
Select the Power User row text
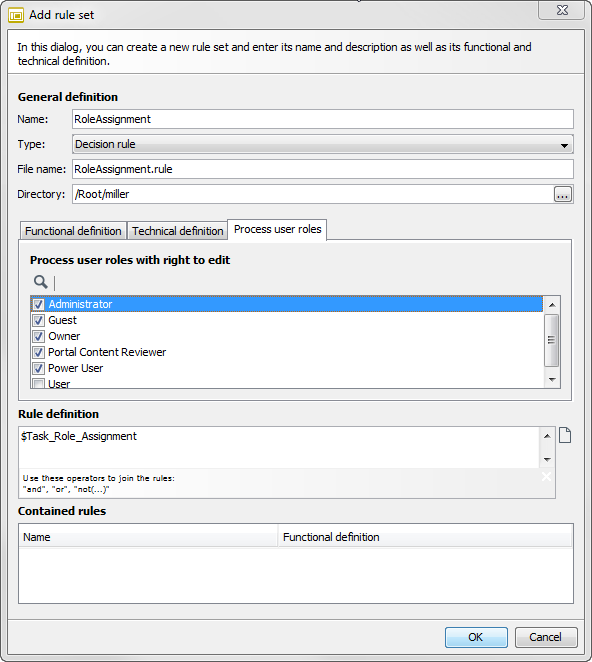tap(76, 368)
